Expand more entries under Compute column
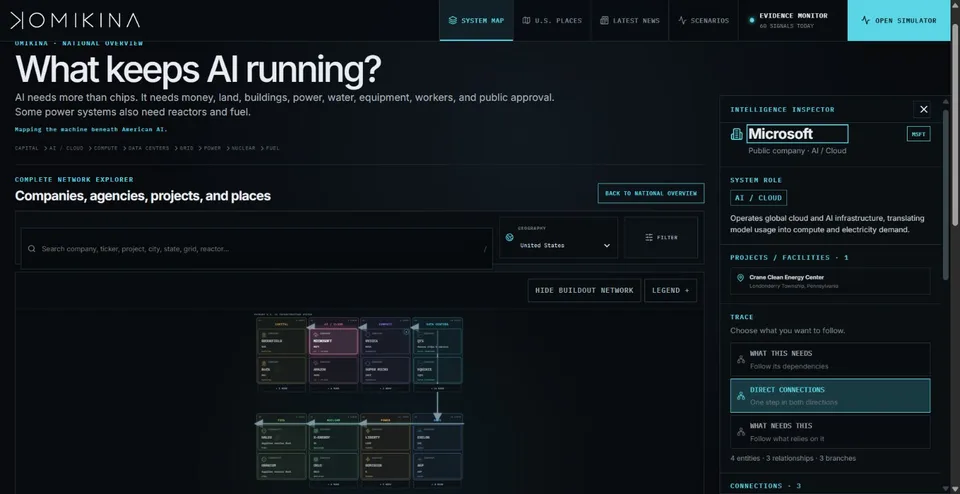Viewport: 960px width, 494px height. 385,389
